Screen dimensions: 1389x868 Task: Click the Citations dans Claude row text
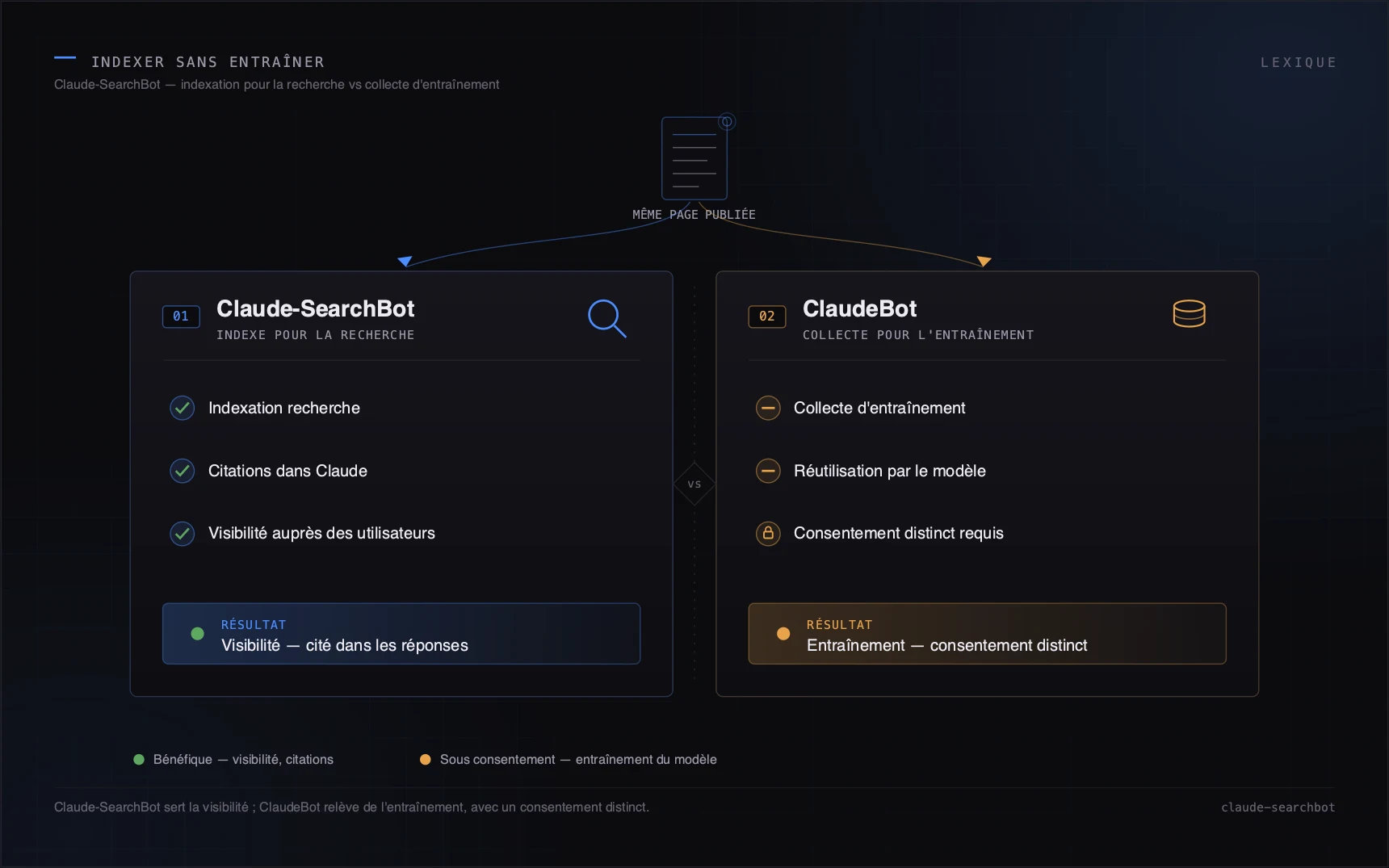pos(287,471)
